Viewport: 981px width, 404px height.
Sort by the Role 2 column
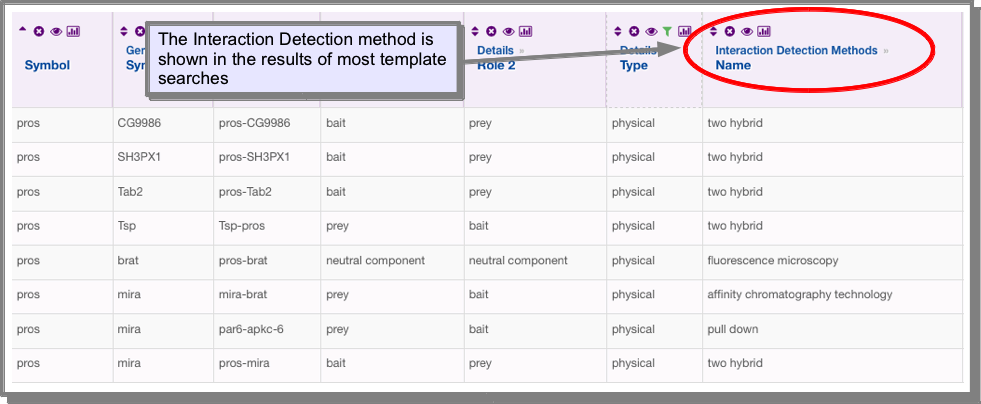click(475, 31)
